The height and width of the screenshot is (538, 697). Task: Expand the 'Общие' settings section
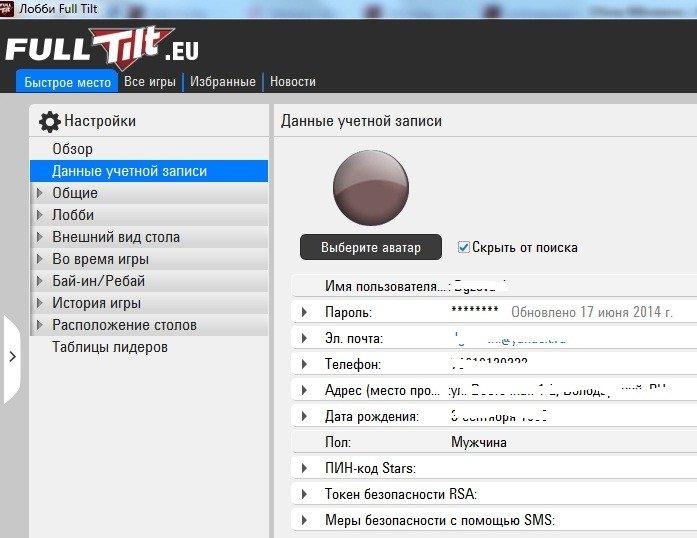[x=40, y=193]
